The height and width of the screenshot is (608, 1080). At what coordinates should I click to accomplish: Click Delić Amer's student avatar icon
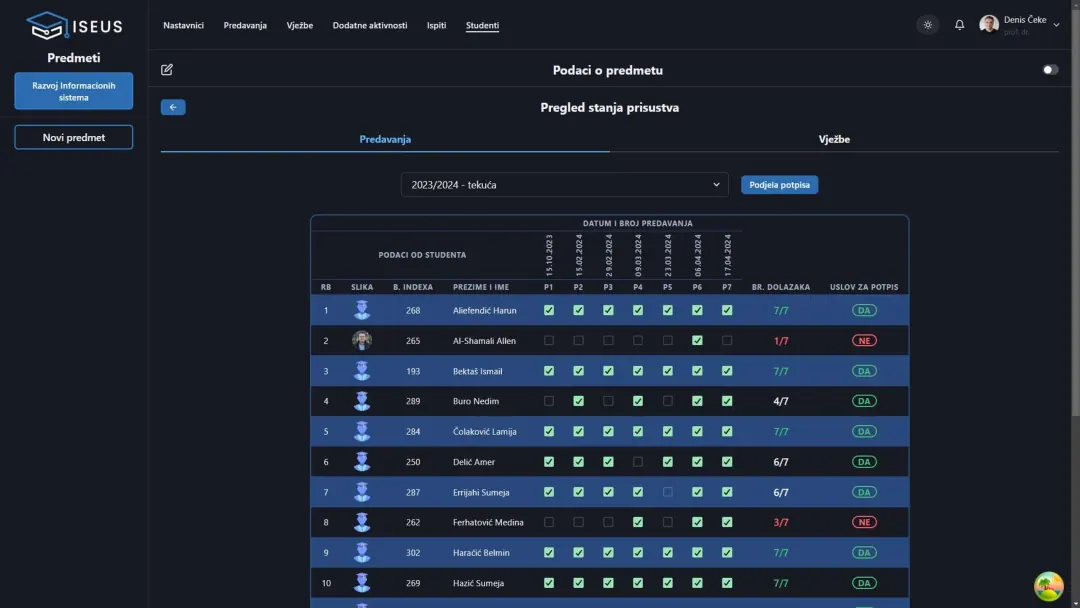coord(362,461)
